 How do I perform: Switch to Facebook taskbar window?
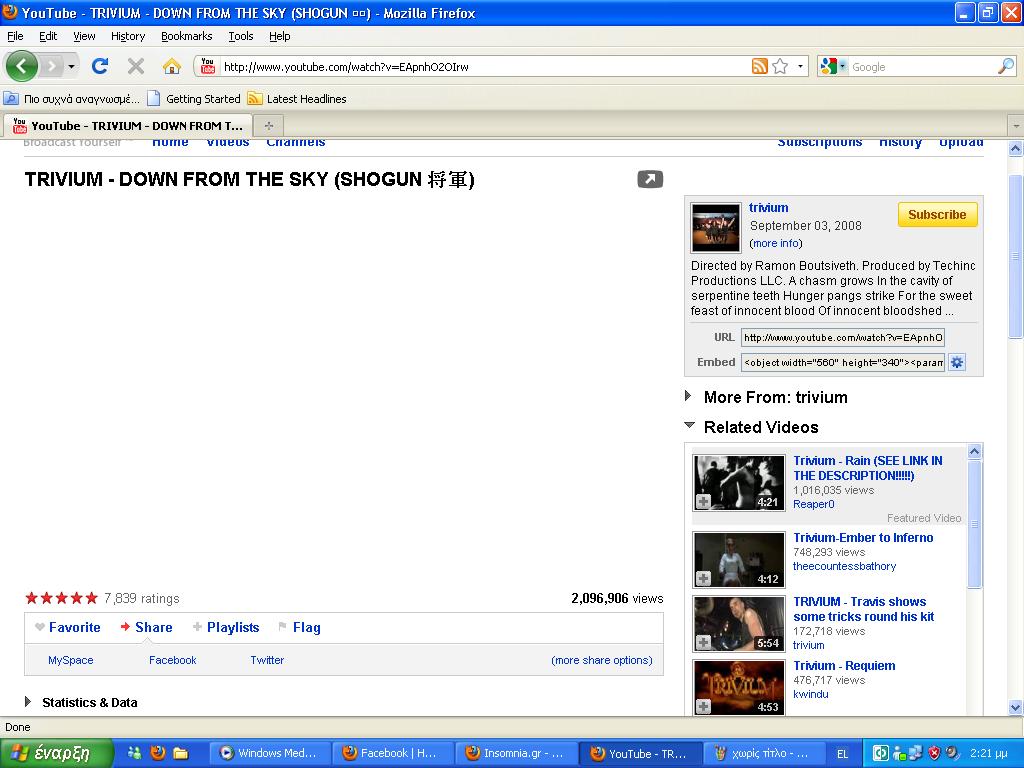pos(391,753)
